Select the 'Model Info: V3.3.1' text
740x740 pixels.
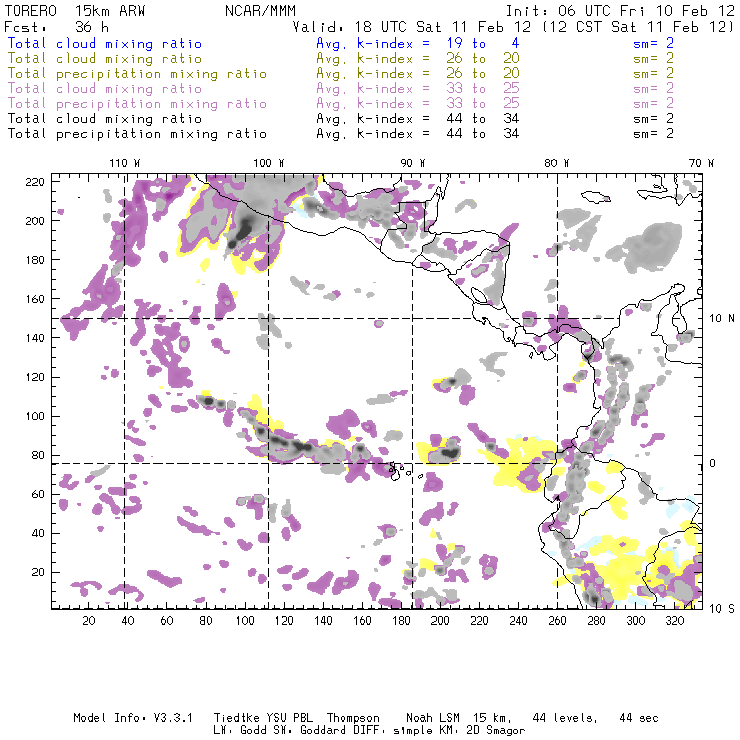click(x=133, y=718)
